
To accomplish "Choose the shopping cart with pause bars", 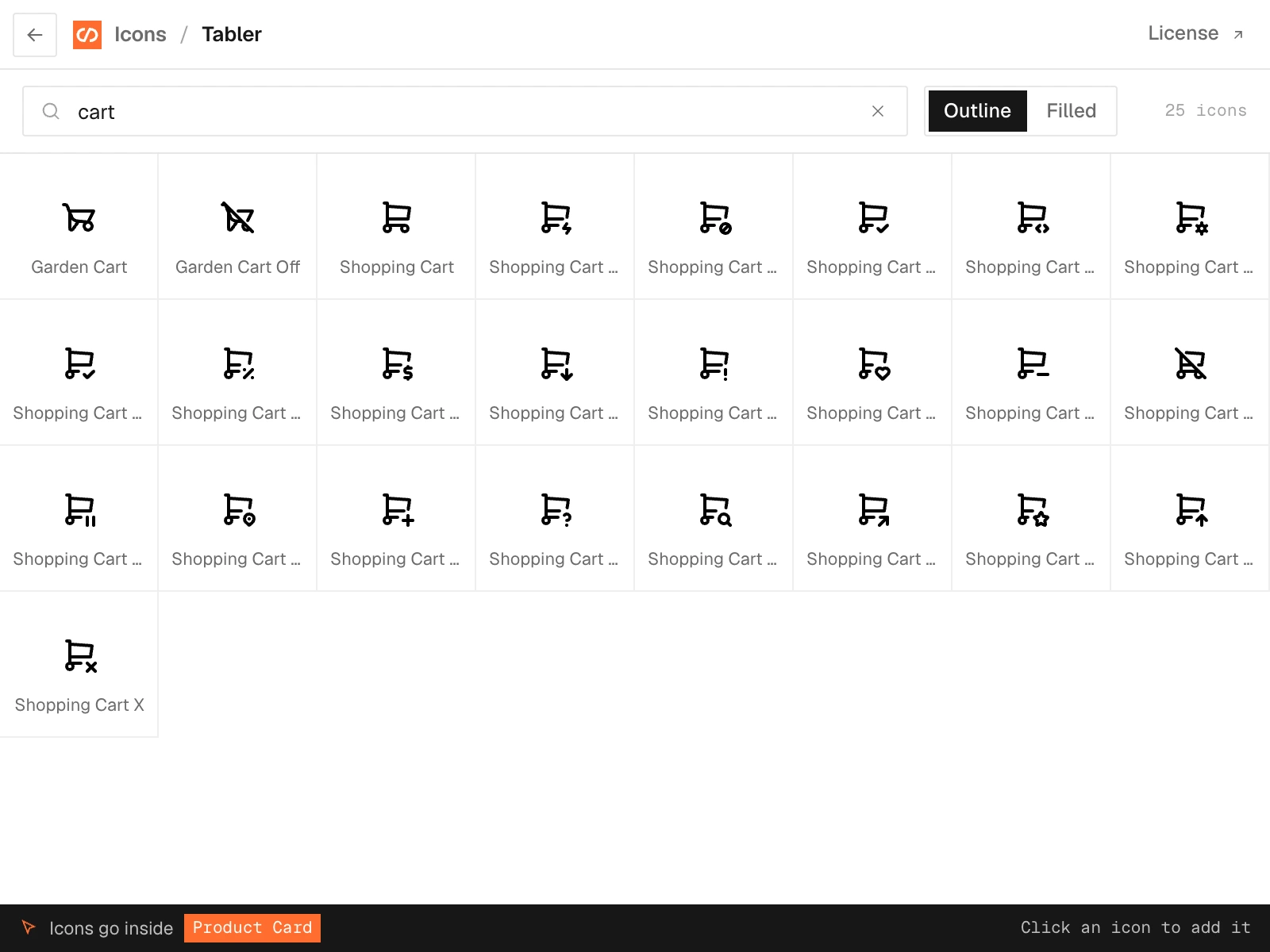I will [x=79, y=519].
